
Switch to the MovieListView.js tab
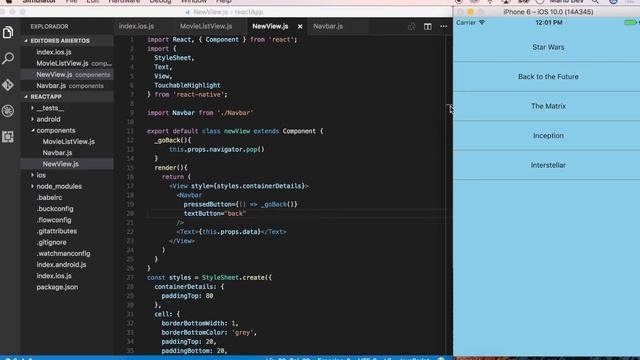click(x=206, y=26)
